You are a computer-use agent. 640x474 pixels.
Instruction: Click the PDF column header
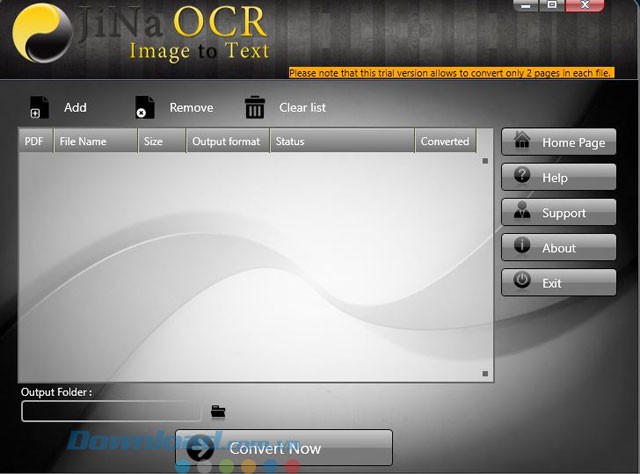click(36, 141)
